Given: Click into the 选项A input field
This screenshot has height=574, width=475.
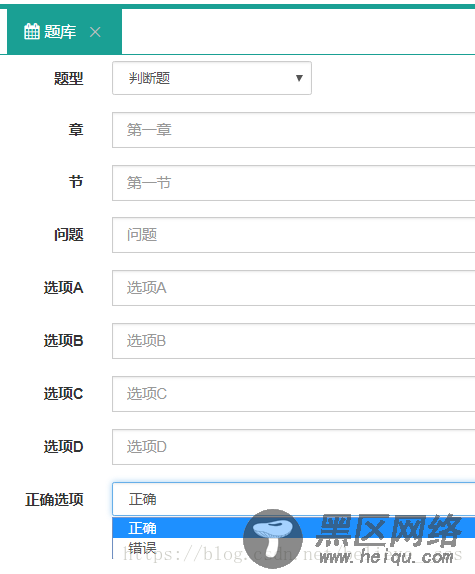Looking at the screenshot, I should pos(293,288).
